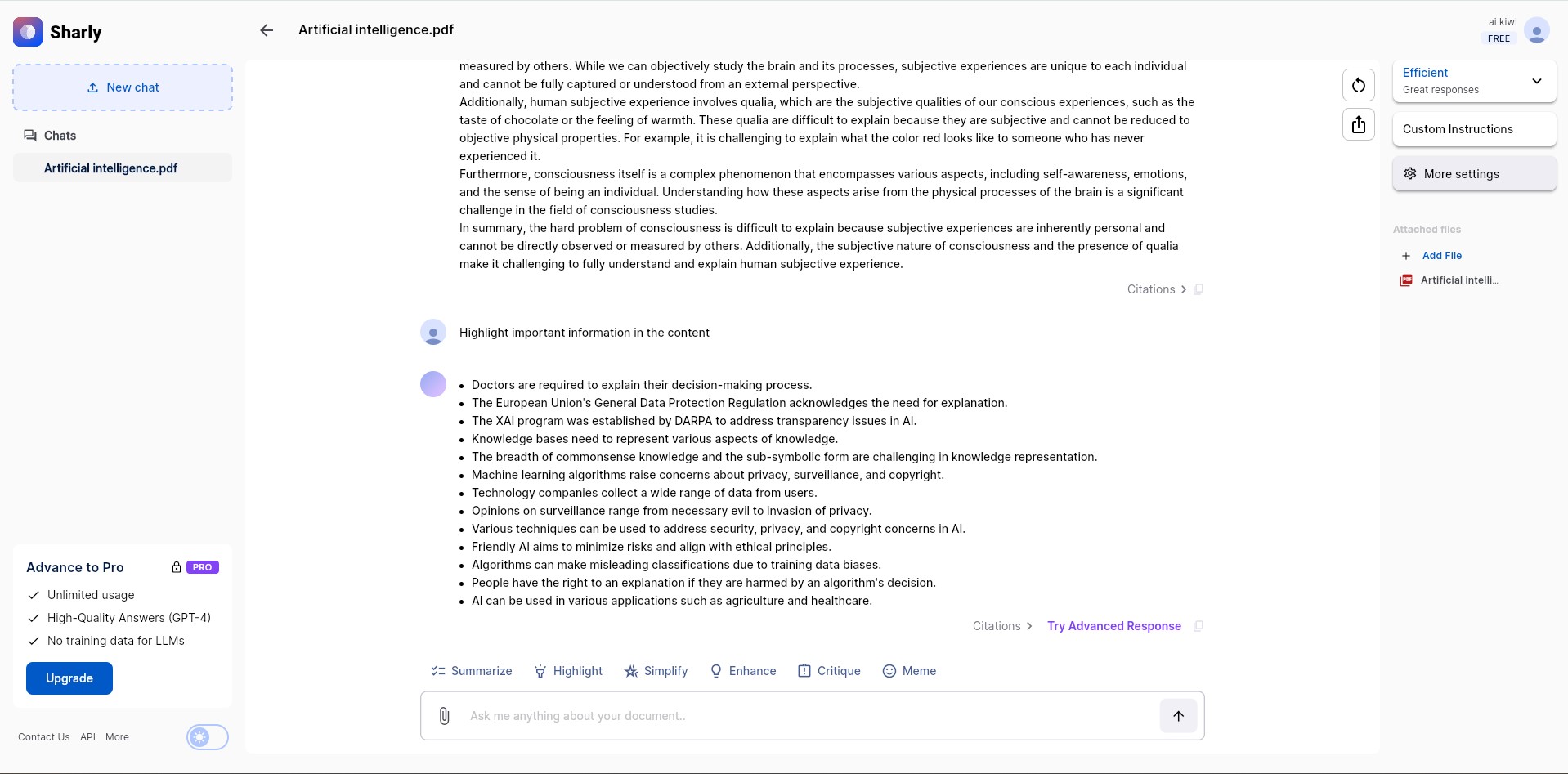1568x774 pixels.
Task: Send message with the up arrow button
Action: coord(1178,716)
